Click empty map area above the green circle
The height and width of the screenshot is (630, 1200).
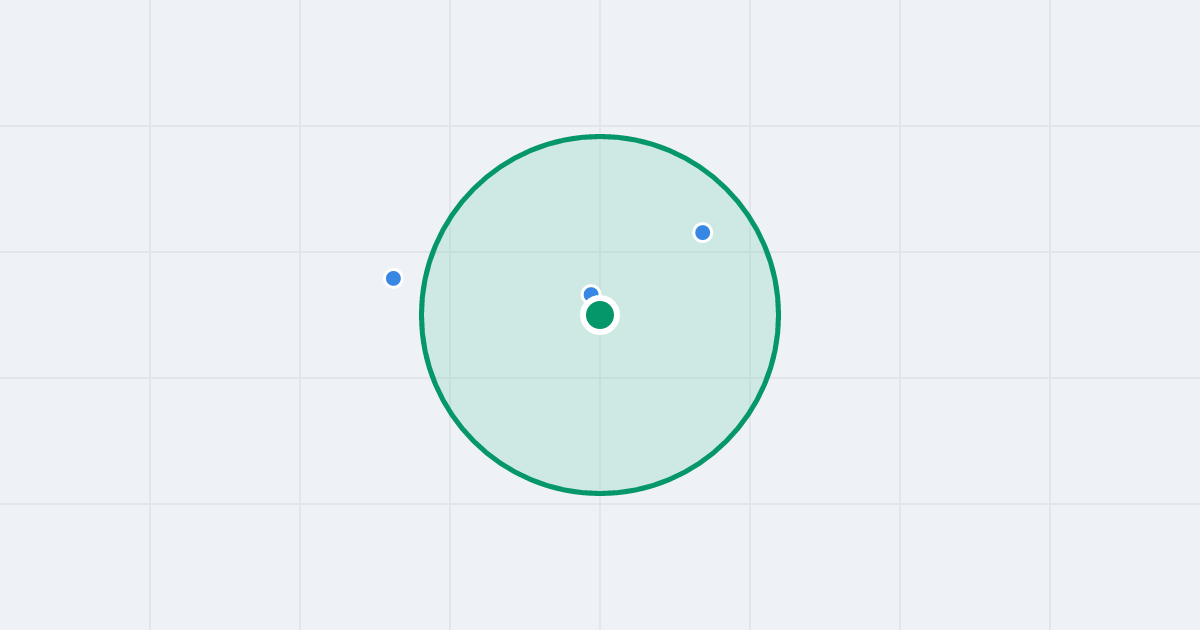pyautogui.click(x=600, y=65)
